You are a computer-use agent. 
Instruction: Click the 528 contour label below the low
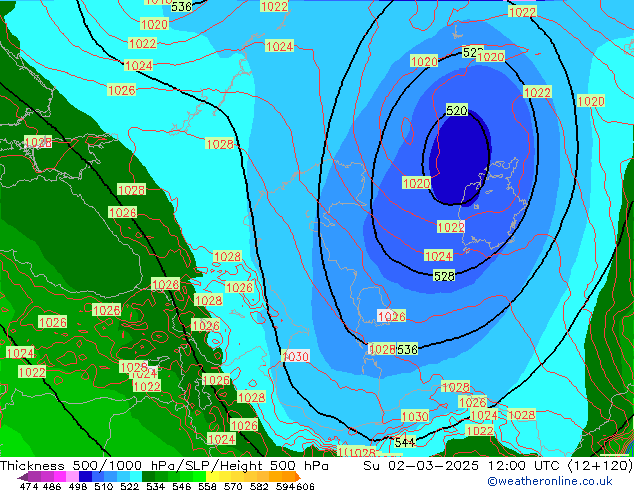click(x=444, y=276)
